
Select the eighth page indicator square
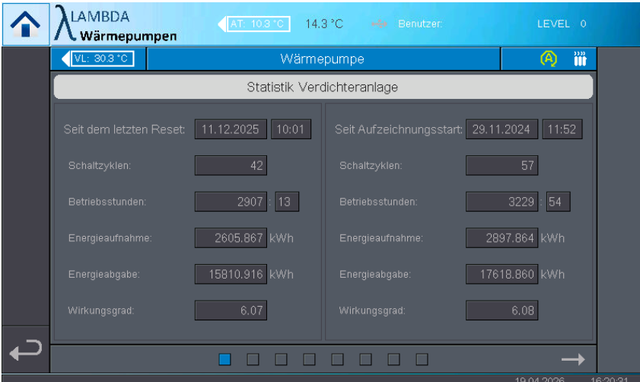(x=422, y=359)
